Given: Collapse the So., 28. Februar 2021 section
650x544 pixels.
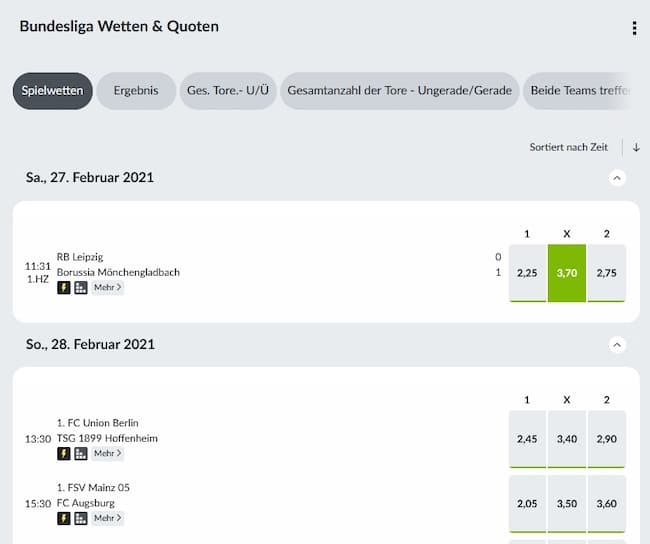Looking at the screenshot, I should click(617, 345).
